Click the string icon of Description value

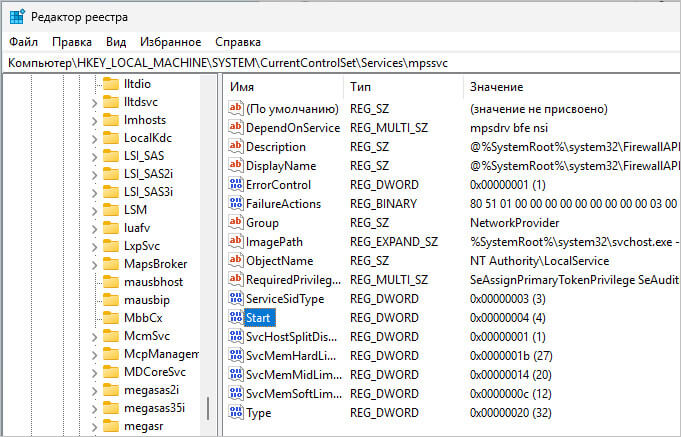(235, 146)
